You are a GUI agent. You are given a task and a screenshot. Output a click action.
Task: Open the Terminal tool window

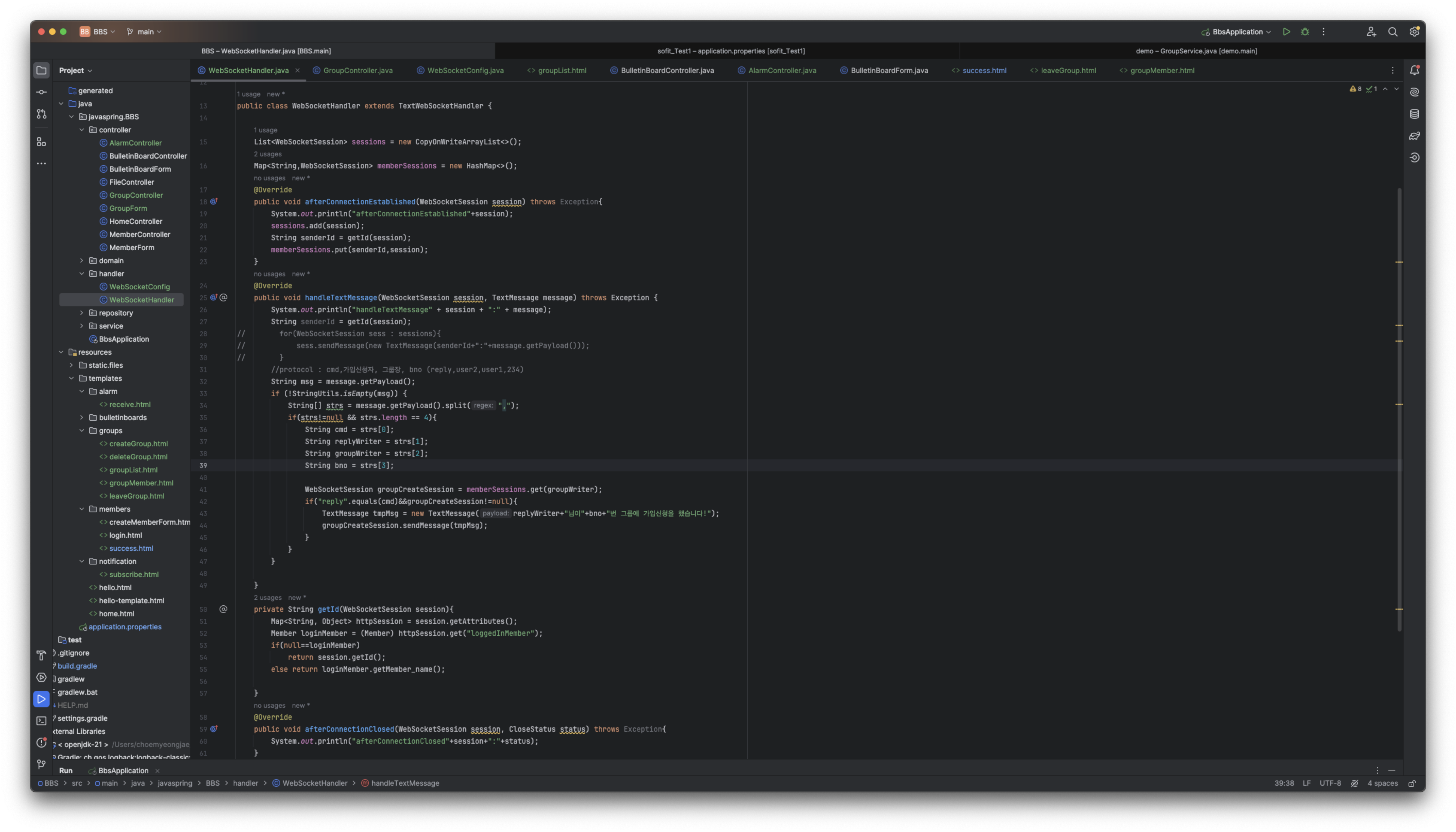click(x=41, y=721)
